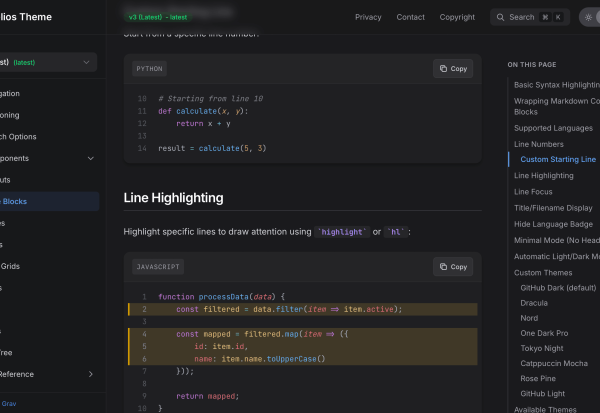
Task: Jump to Nord theme entry
Action: click(529, 318)
